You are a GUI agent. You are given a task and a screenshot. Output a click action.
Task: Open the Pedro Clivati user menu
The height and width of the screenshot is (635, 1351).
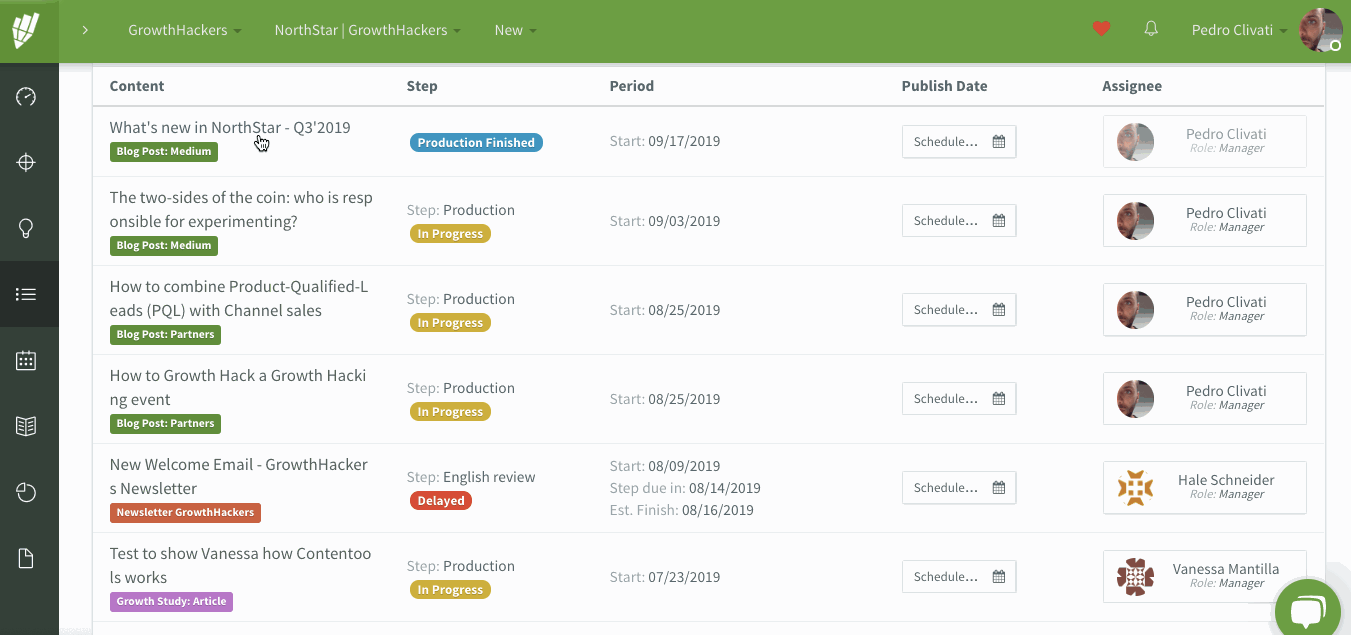[x=1239, y=30]
